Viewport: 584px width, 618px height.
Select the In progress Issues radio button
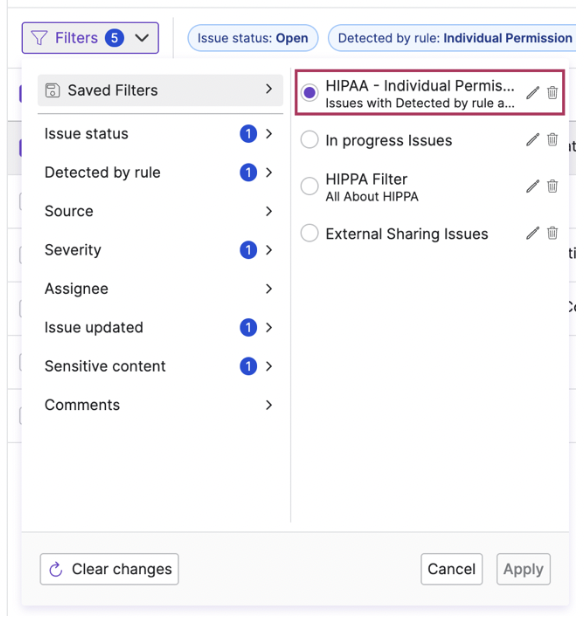[x=309, y=140]
